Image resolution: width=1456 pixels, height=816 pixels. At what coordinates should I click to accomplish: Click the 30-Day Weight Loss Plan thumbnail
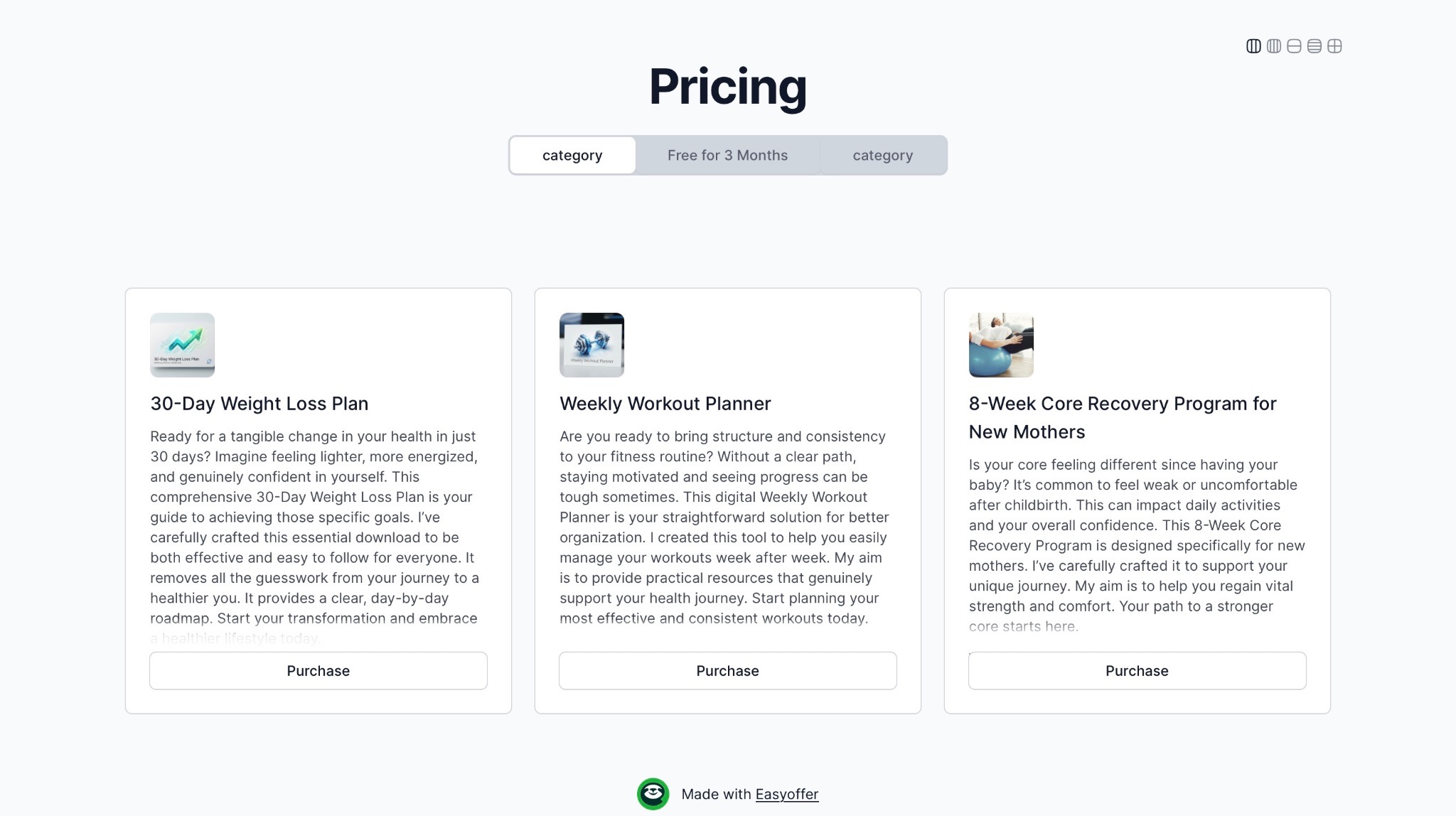pyautogui.click(x=182, y=345)
